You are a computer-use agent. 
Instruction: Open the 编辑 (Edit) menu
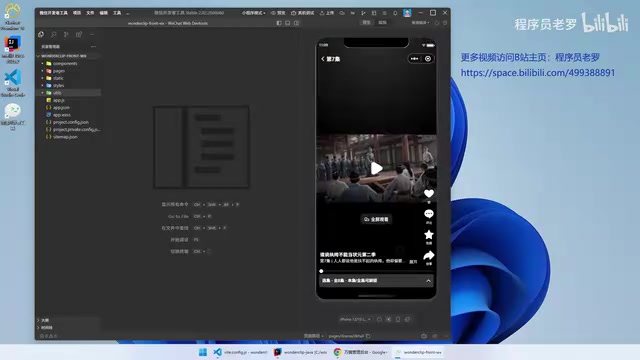104,13
